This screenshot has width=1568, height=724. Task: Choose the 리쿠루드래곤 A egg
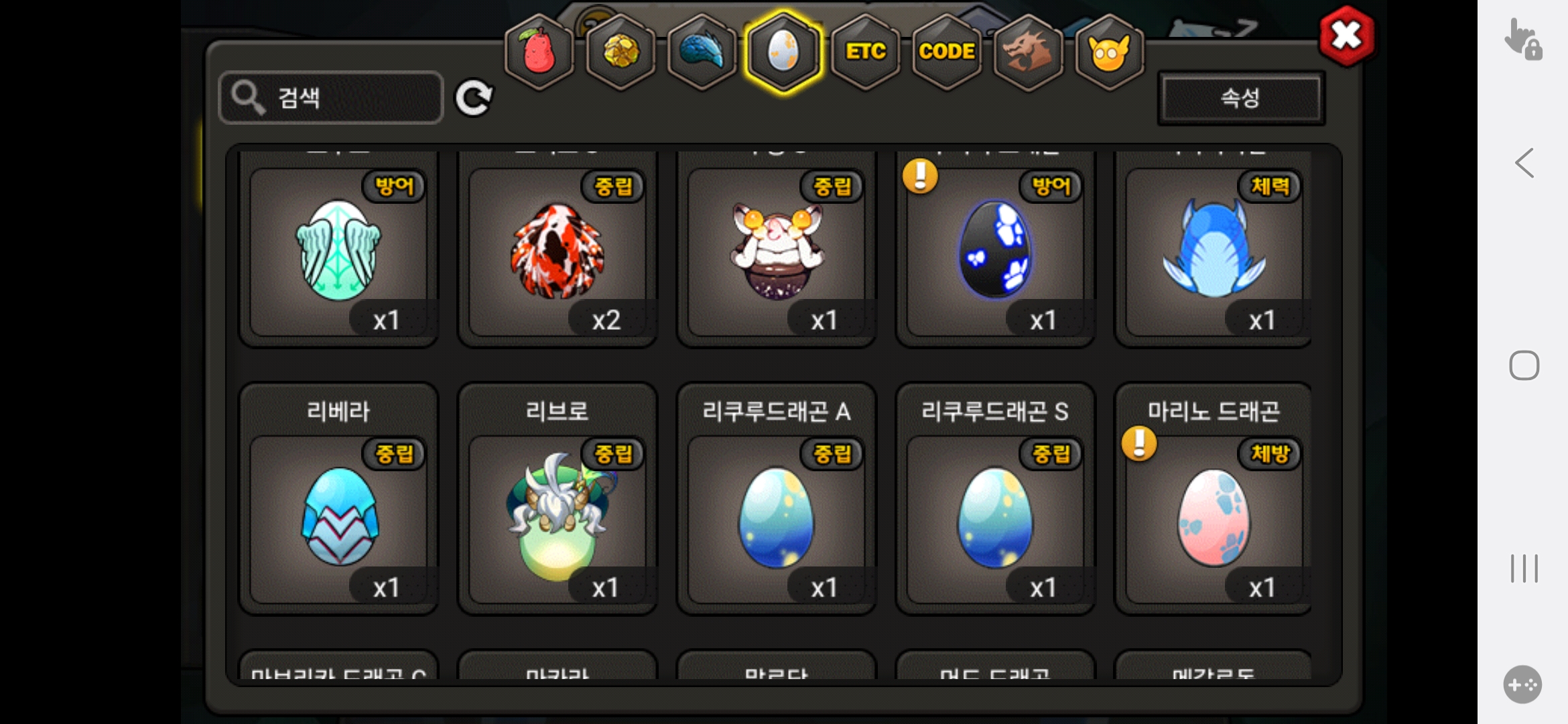pos(777,498)
